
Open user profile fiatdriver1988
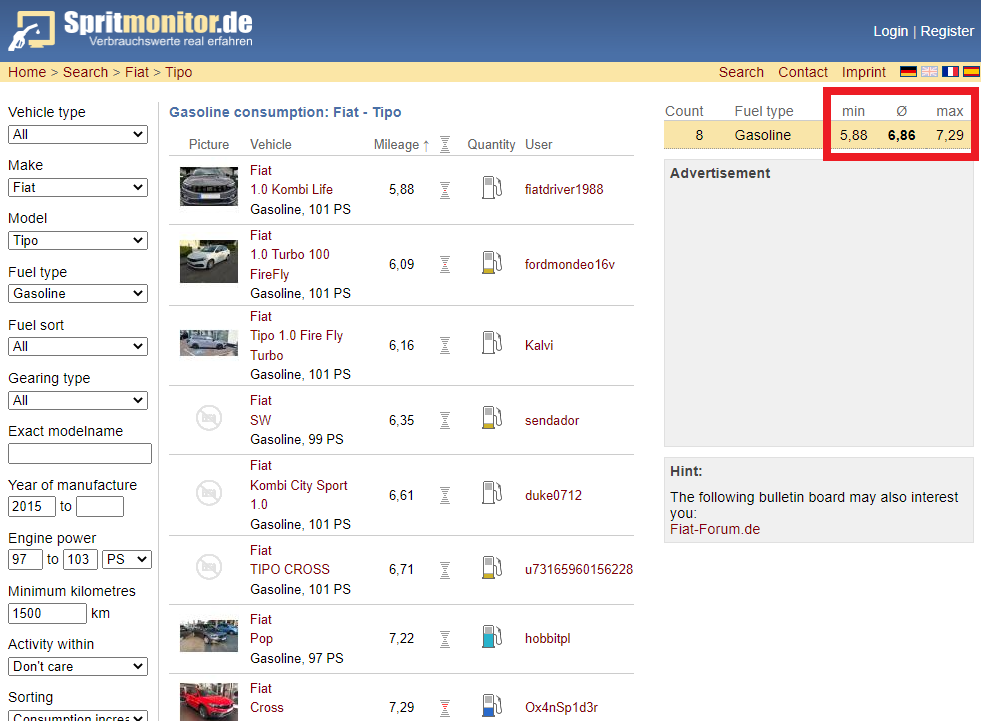coord(564,190)
